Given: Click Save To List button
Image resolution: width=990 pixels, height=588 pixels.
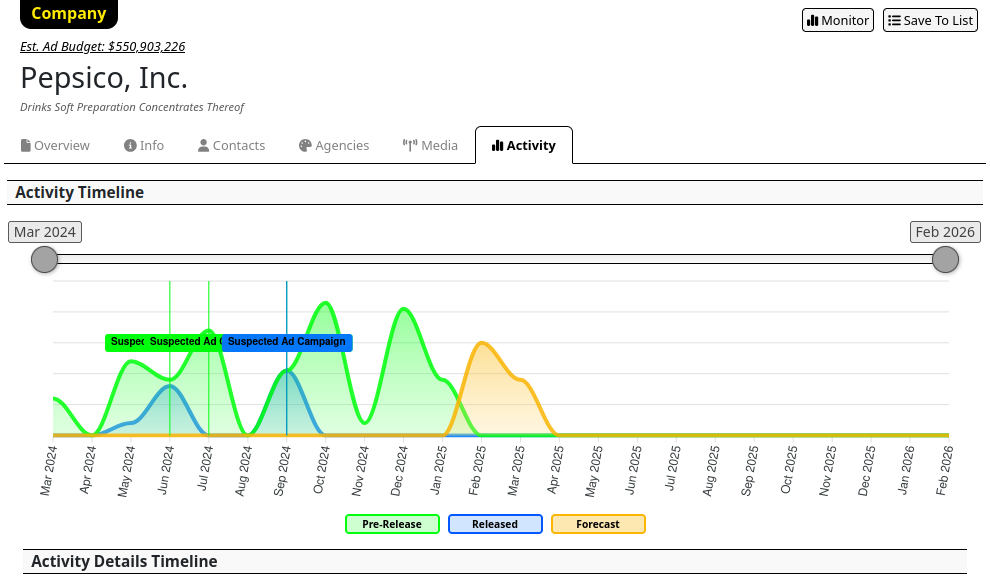Looking at the screenshot, I should pos(930,20).
